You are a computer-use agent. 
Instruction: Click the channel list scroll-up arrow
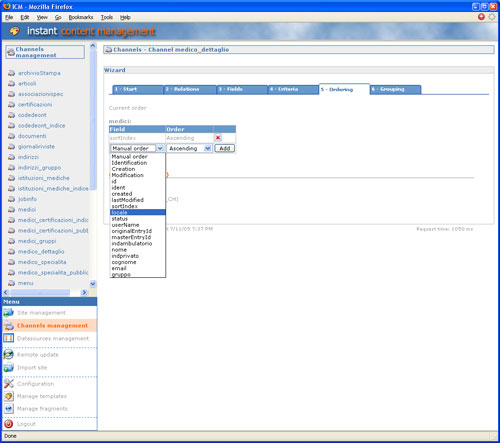[x=93, y=45]
